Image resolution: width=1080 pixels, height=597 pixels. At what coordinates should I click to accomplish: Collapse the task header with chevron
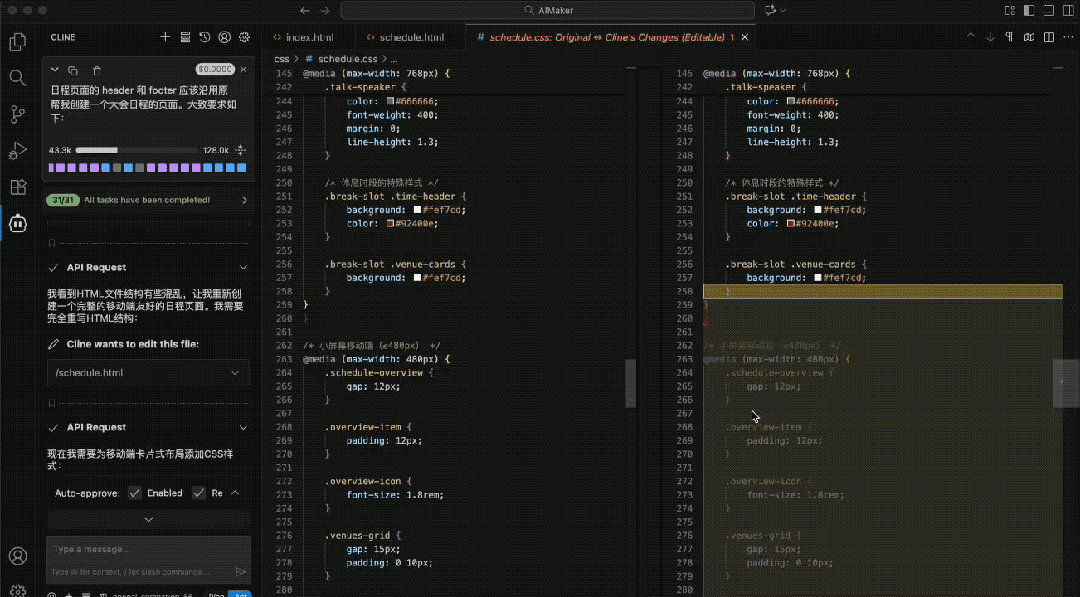click(x=54, y=70)
